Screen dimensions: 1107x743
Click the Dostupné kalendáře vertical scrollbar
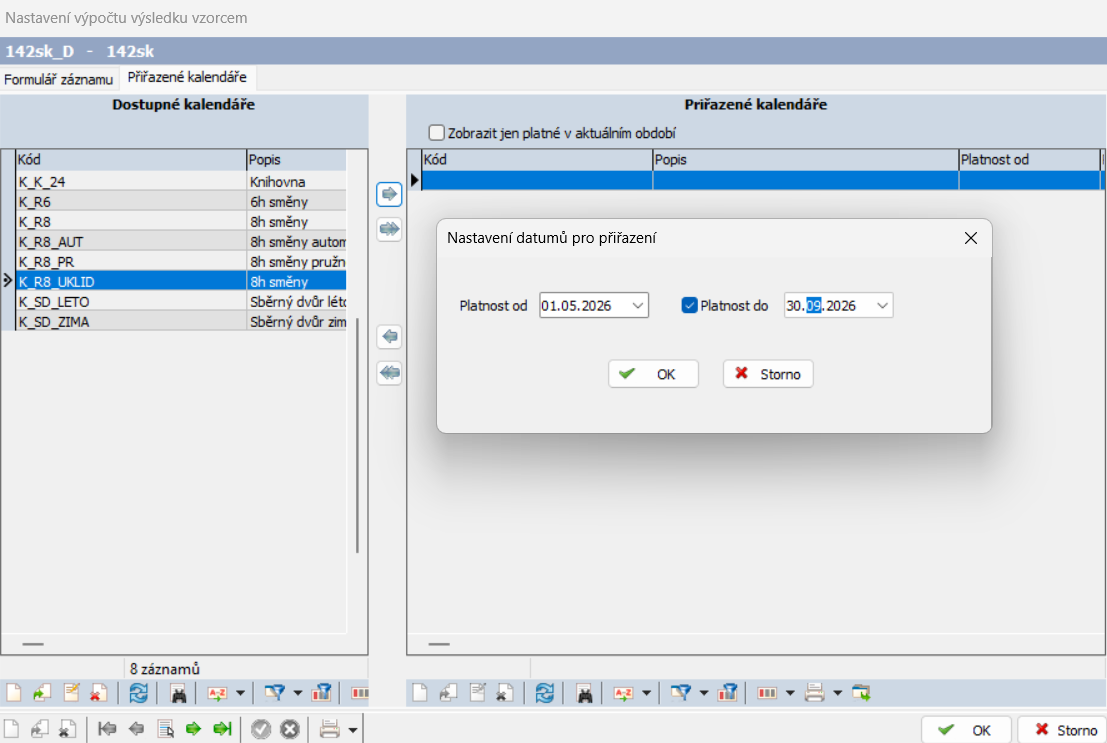(357, 435)
